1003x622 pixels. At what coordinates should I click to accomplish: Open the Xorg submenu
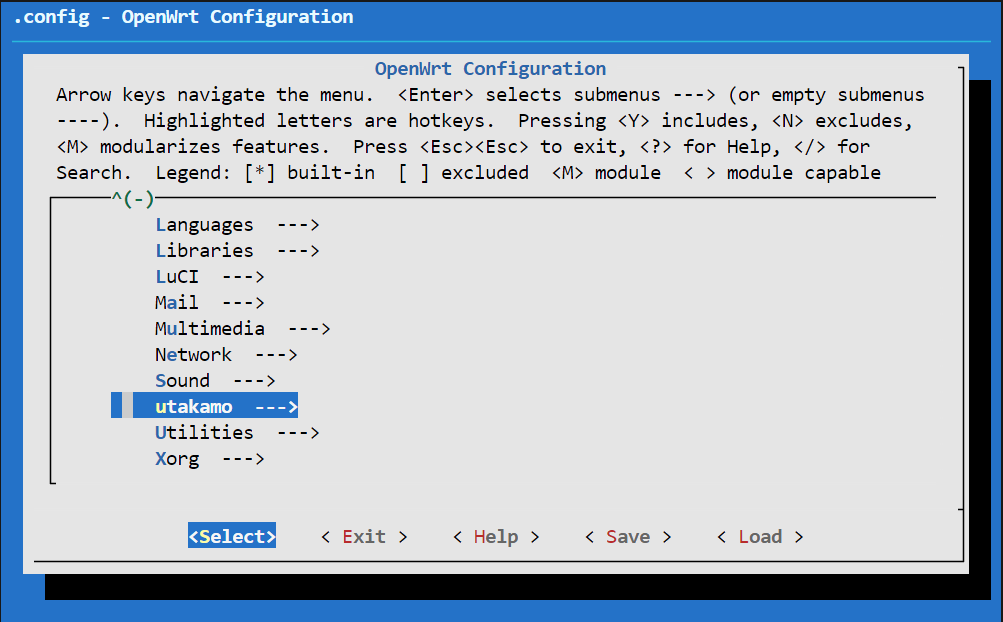(x=209, y=459)
